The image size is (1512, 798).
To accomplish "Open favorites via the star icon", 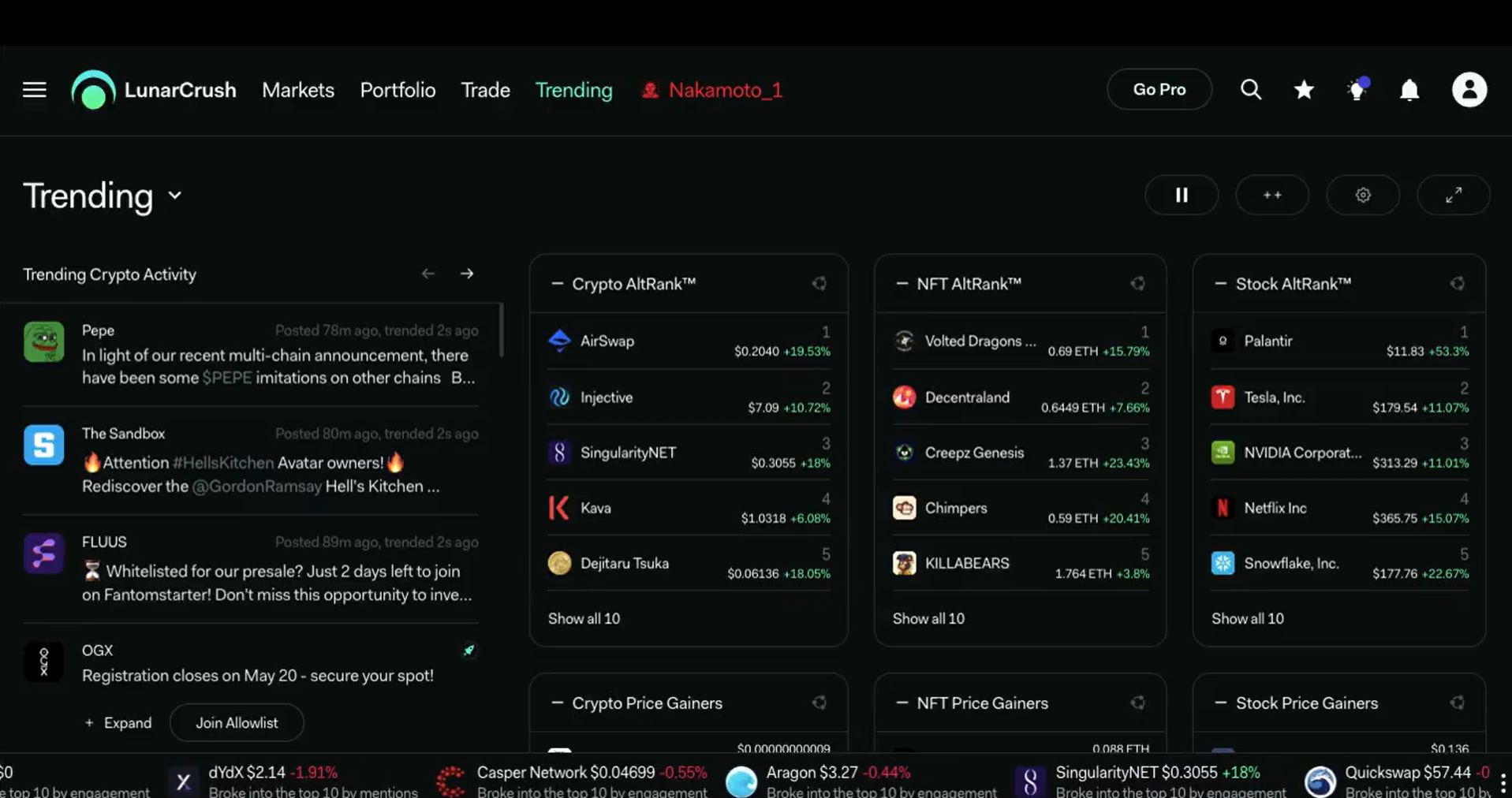I will click(x=1304, y=90).
